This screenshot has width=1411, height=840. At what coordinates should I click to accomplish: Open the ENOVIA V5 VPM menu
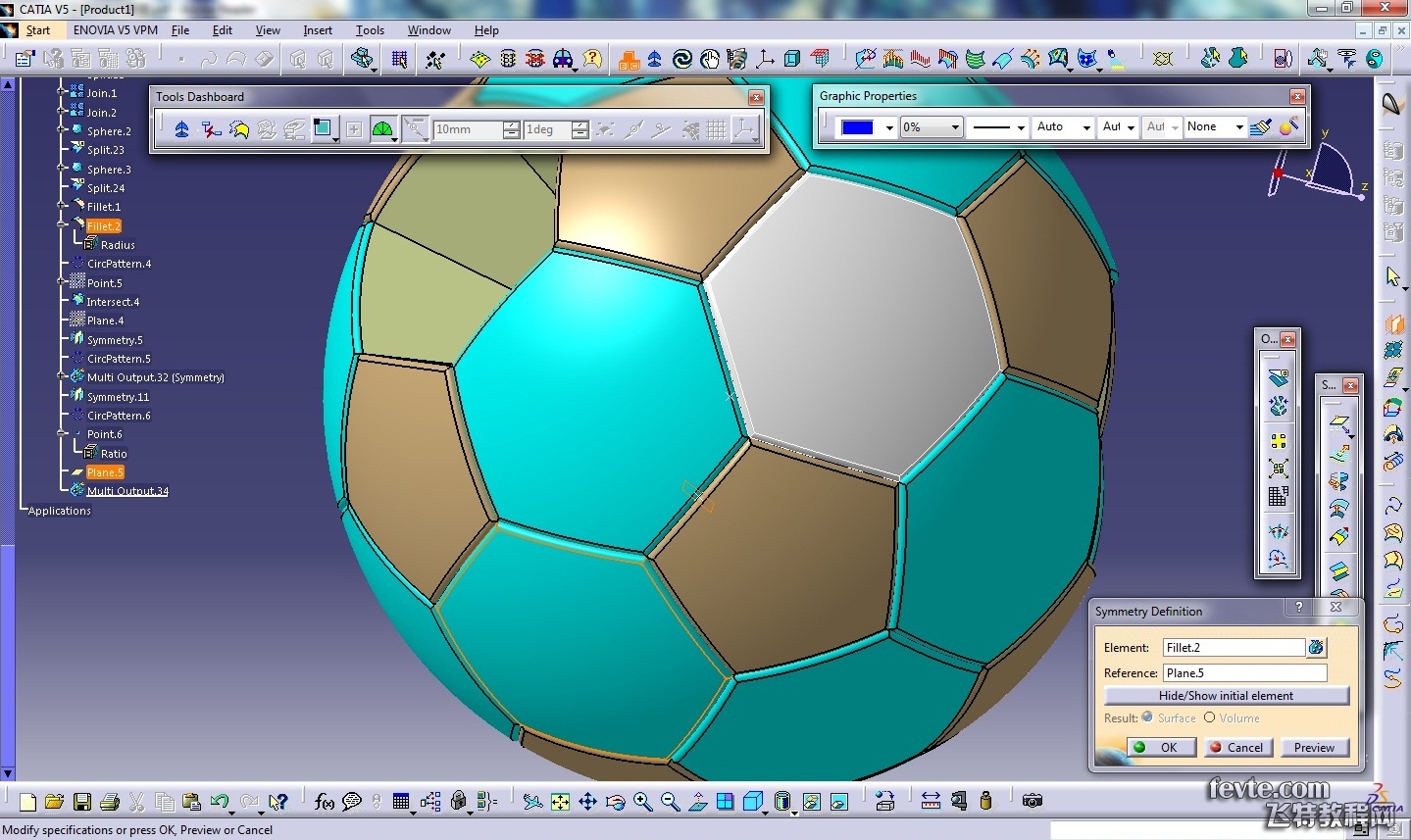tap(115, 30)
